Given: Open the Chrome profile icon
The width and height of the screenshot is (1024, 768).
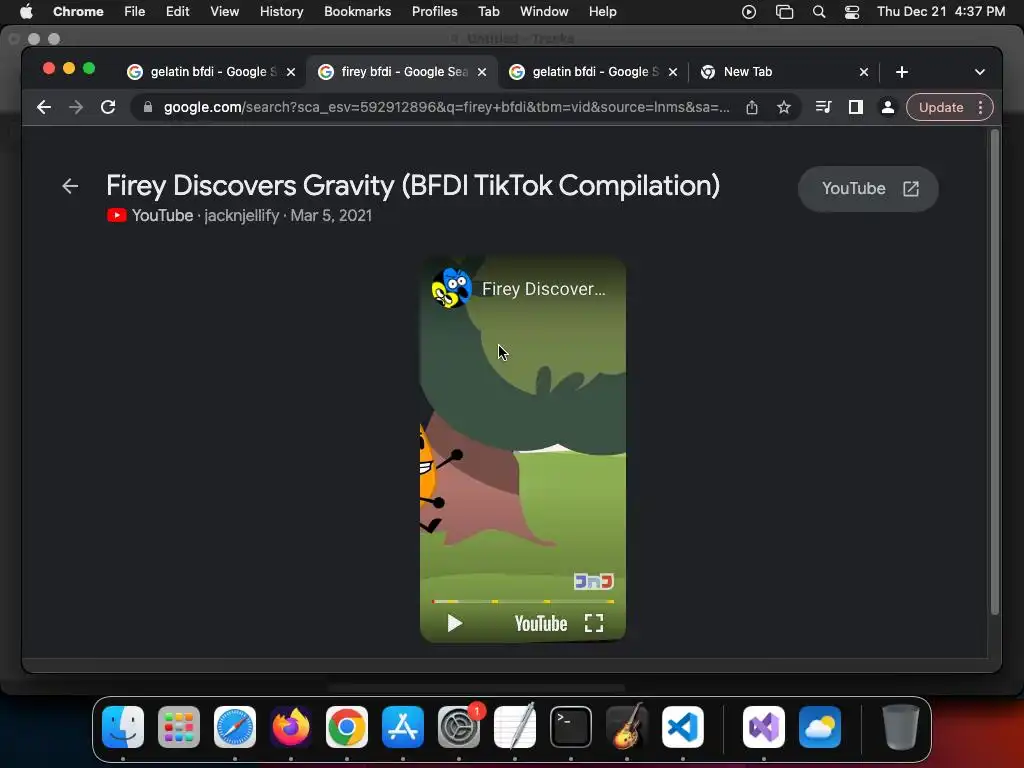Looking at the screenshot, I should point(888,107).
